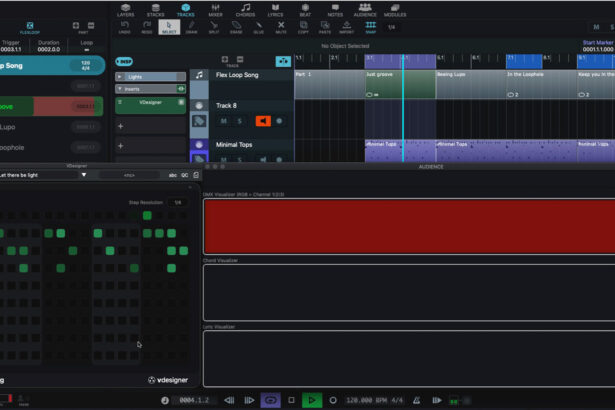Screen dimensions: 615x410
Task: Open the Layers view
Action: click(x=126, y=10)
